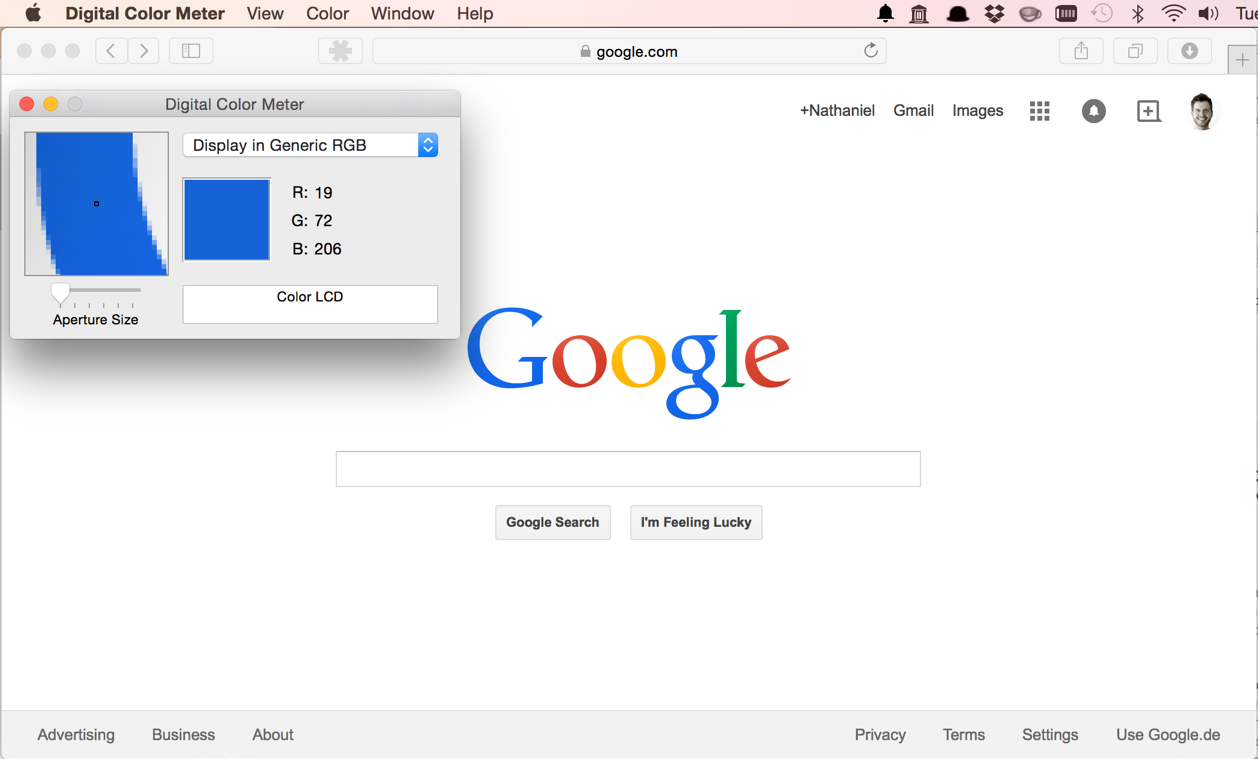Open the Display in Generic RGB dropdown

tap(310, 145)
